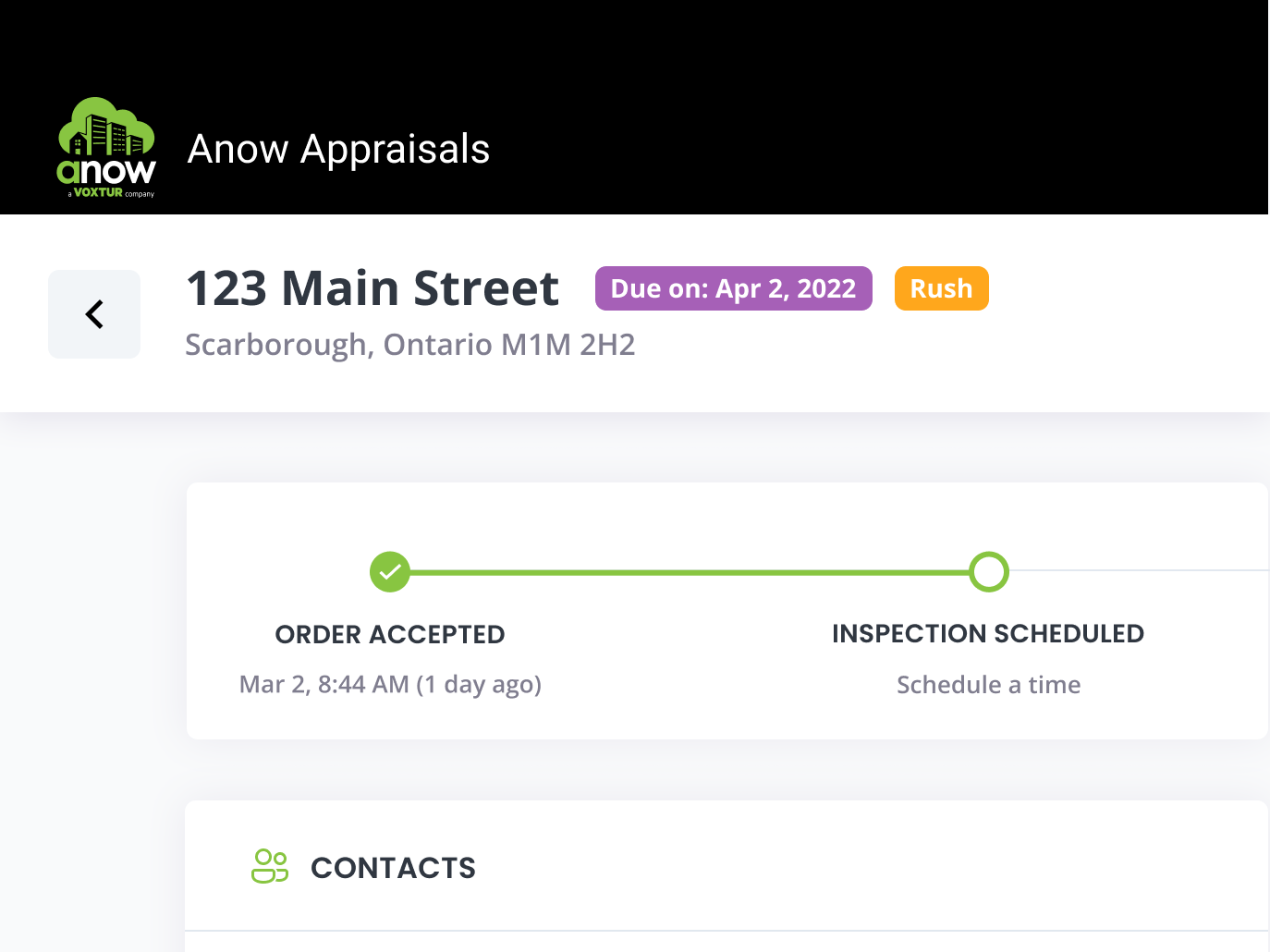Click the Anow Appraisals header title
The width and height of the screenshot is (1270, 952).
click(x=338, y=149)
